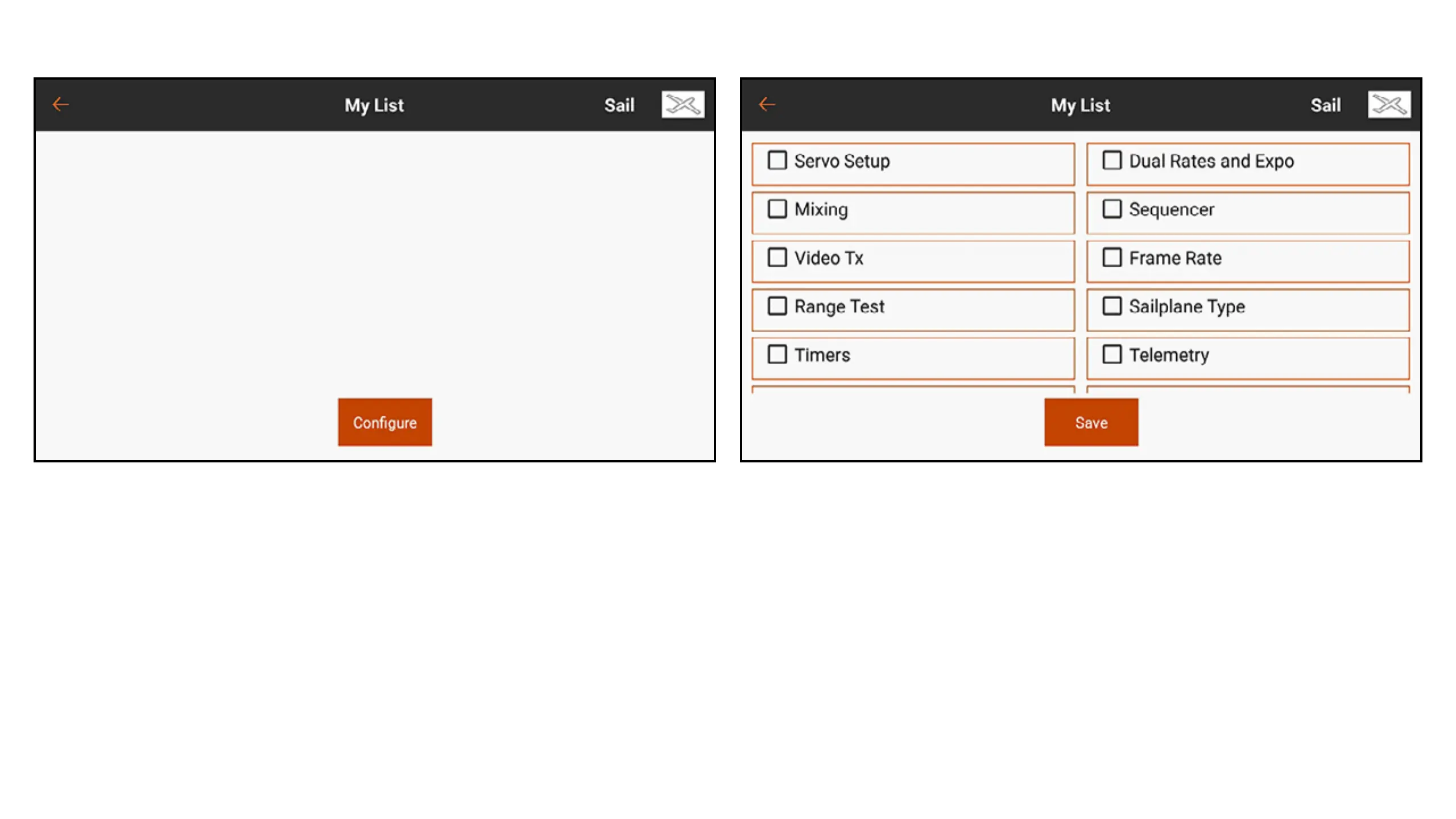The height and width of the screenshot is (819, 1456).
Task: Enable the Telemetry checkbox
Action: [x=1112, y=354]
